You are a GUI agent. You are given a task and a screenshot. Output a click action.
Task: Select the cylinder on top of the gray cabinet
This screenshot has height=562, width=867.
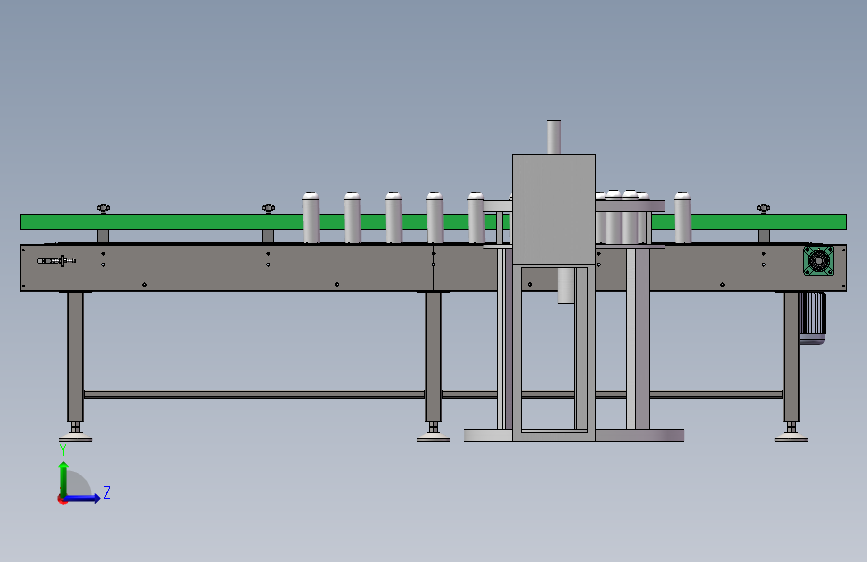(x=554, y=137)
